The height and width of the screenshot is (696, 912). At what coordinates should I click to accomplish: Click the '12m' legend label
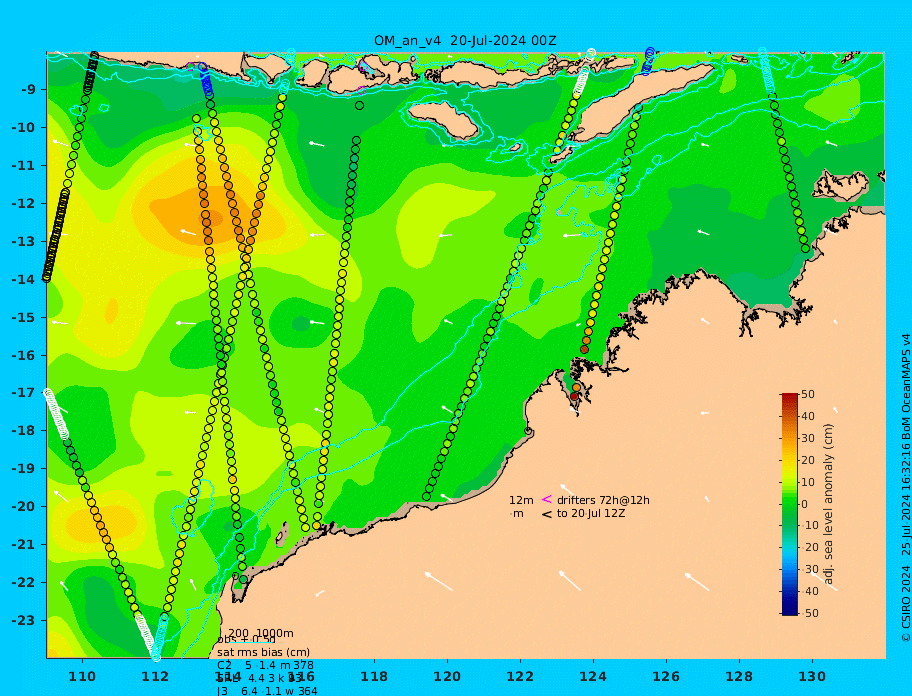click(521, 500)
